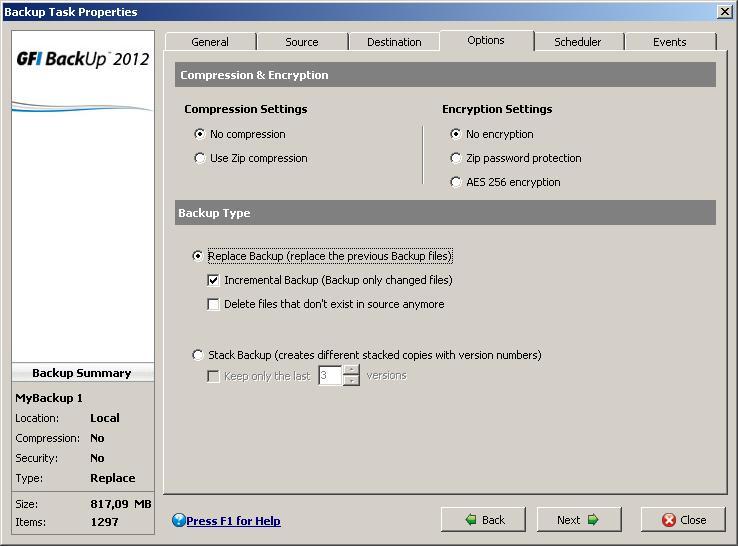Click the Back button

tap(485, 520)
